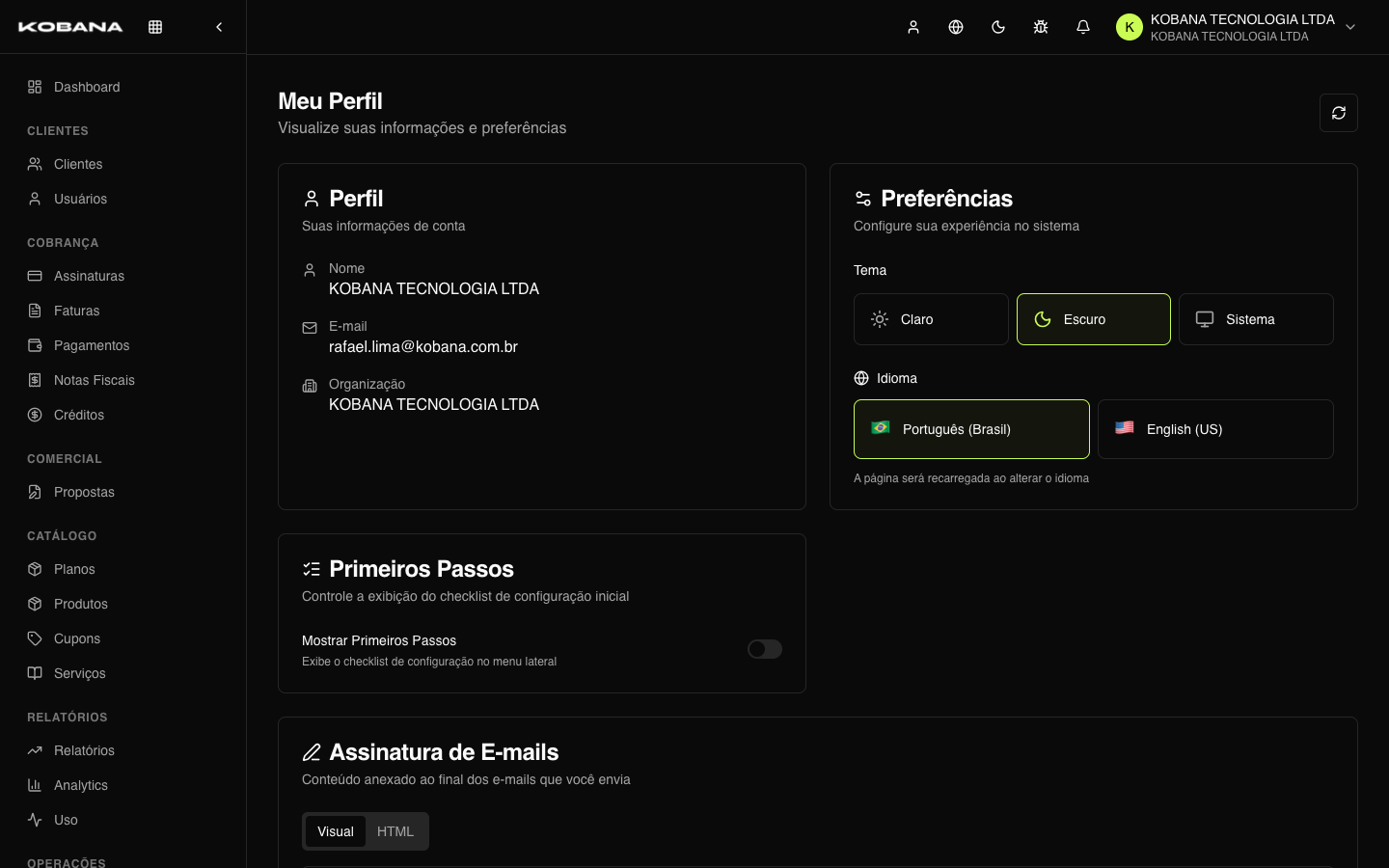Image resolution: width=1389 pixels, height=868 pixels.
Task: Click the Organização building icon
Action: [x=310, y=386]
